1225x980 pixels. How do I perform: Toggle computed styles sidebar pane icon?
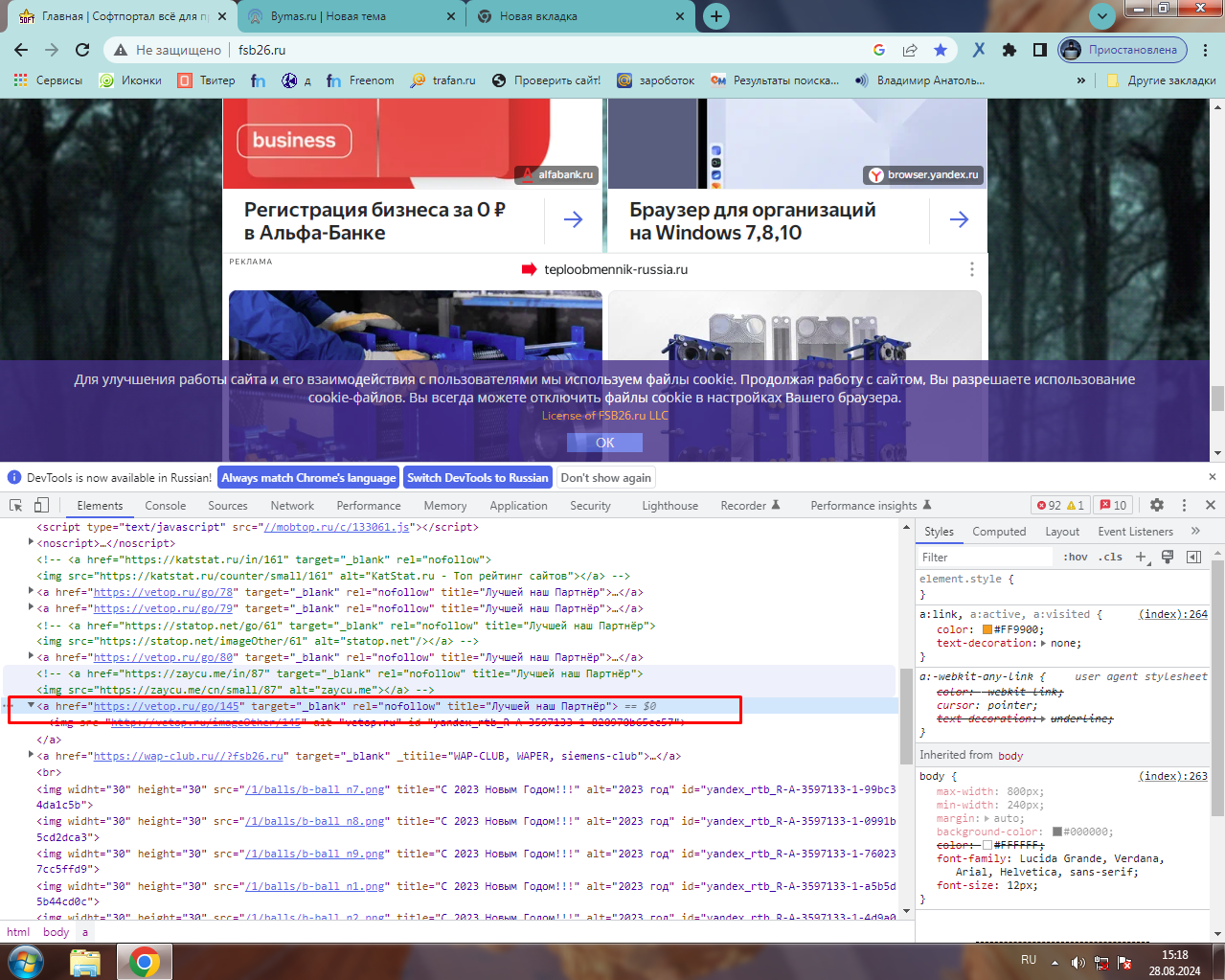click(1193, 558)
